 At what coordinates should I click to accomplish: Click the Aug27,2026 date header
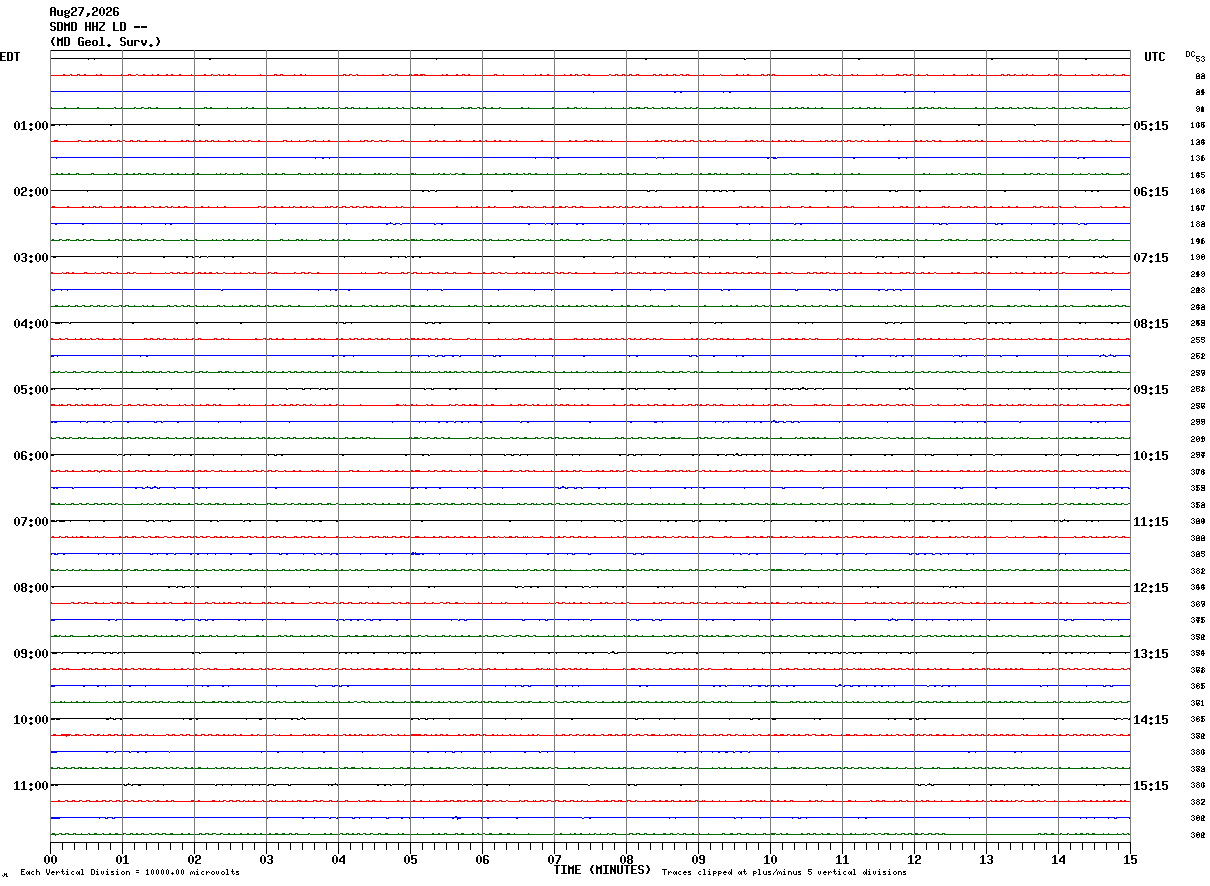84,12
